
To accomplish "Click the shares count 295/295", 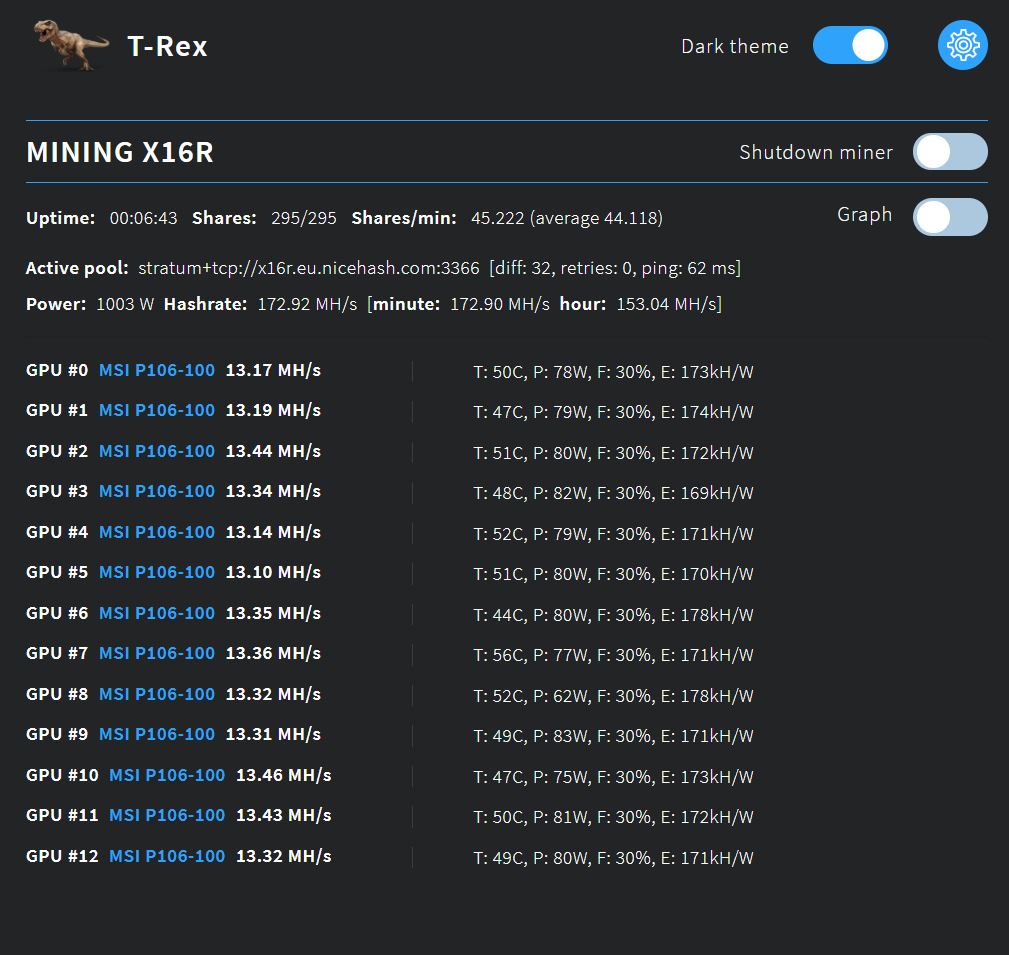I will 304,219.
